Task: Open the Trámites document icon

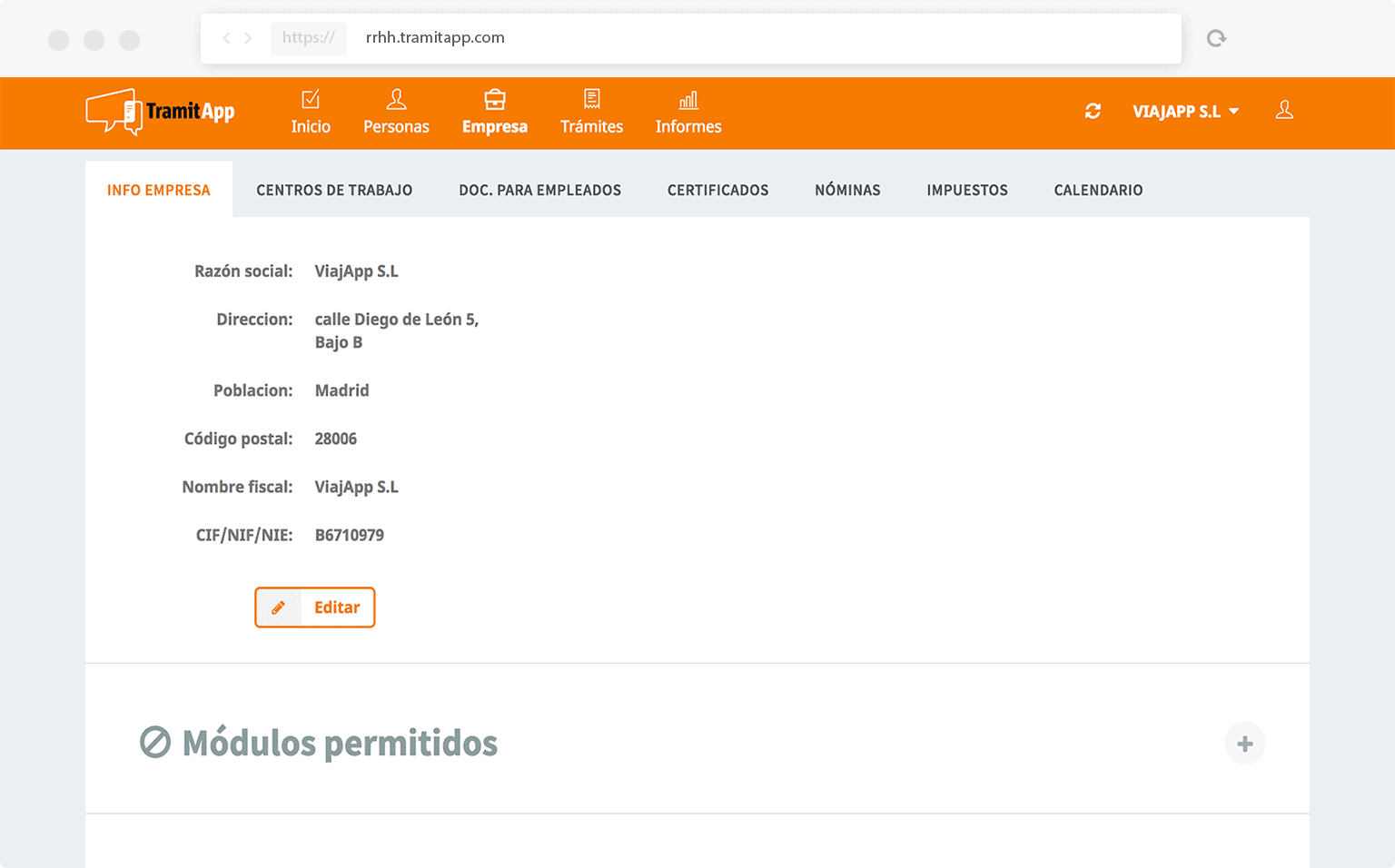Action: 592,99
